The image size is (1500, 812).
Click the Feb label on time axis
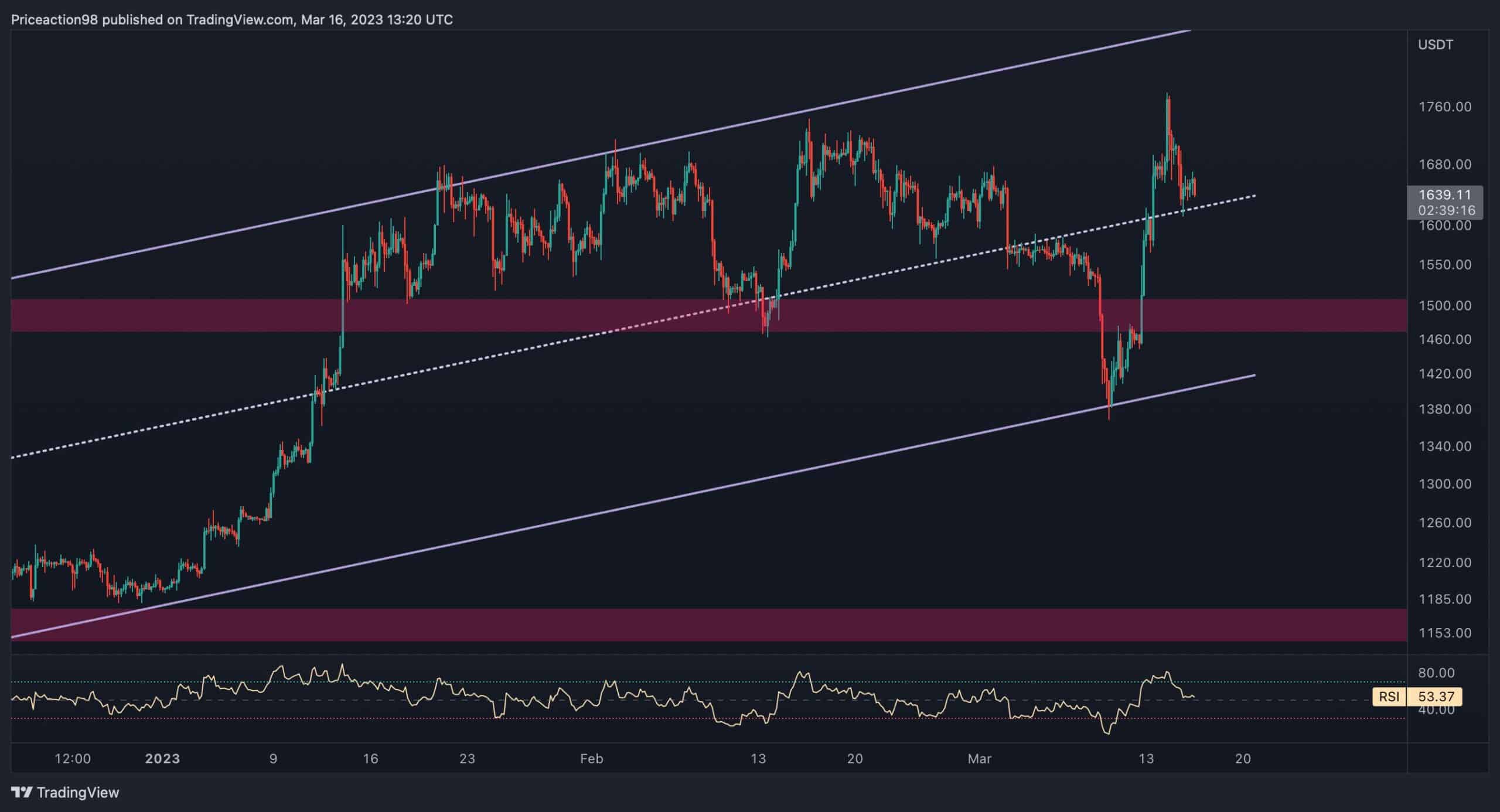591,759
